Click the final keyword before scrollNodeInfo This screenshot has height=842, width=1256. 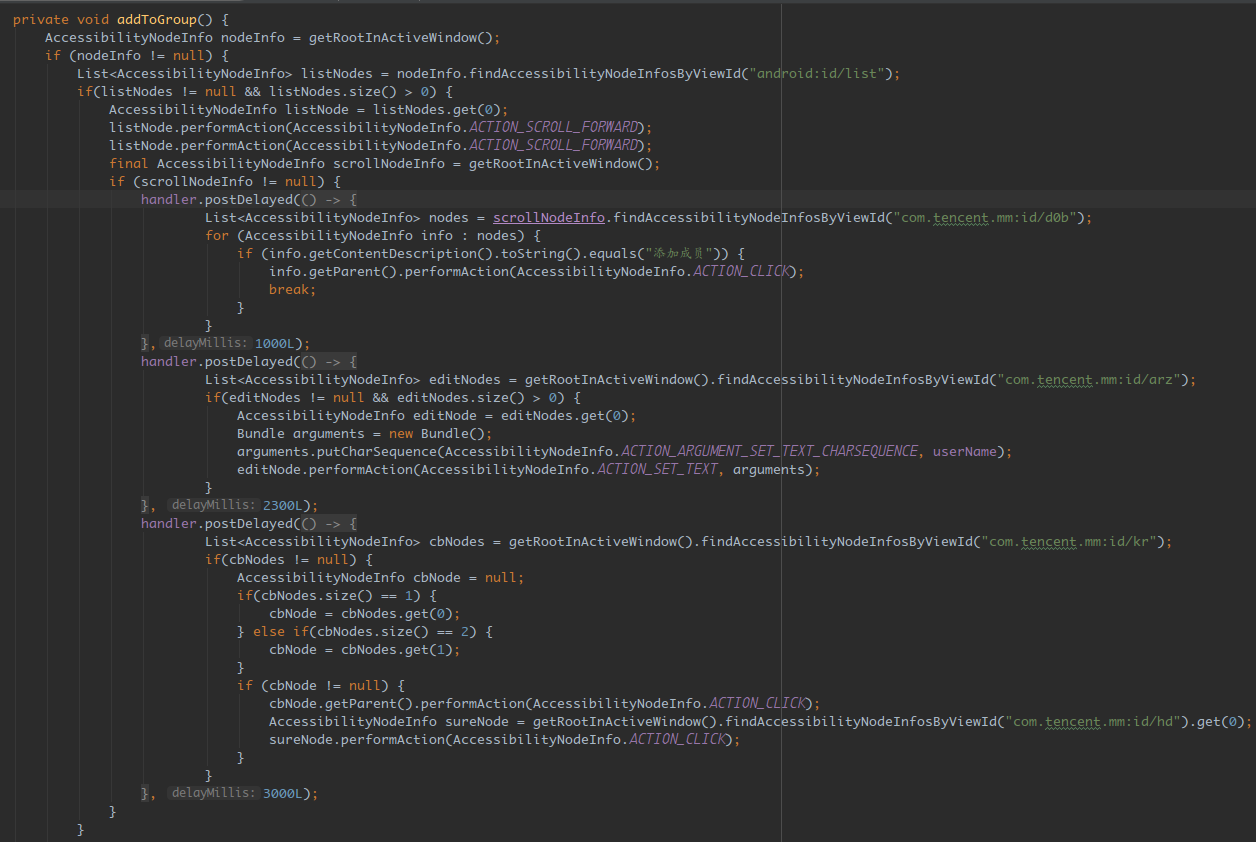click(128, 163)
